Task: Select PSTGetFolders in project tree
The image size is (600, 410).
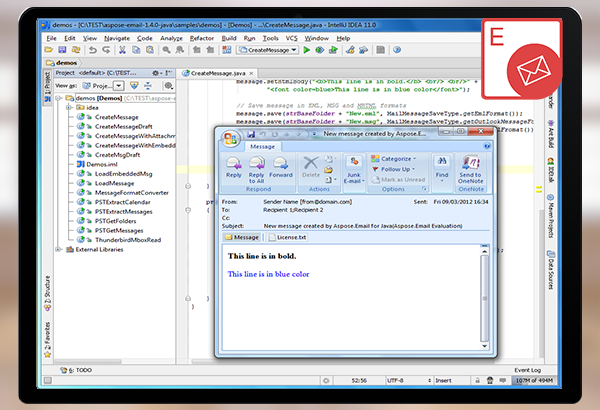Action: 116,221
